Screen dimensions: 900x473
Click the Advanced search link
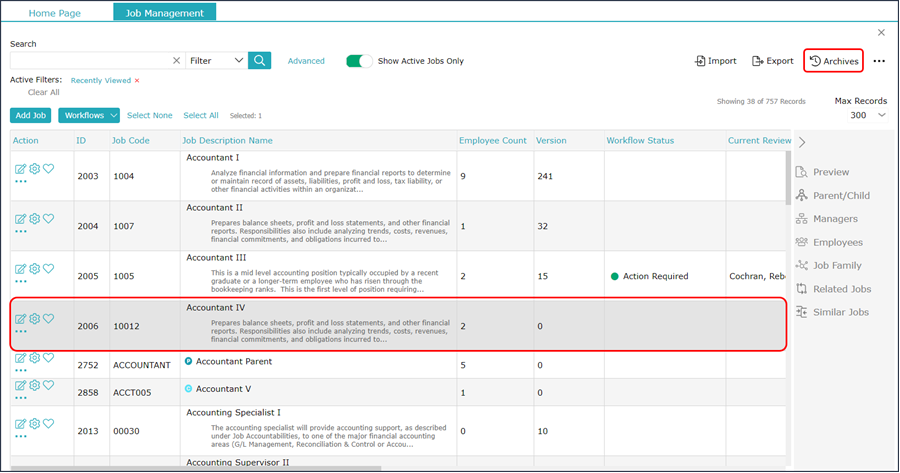306,61
